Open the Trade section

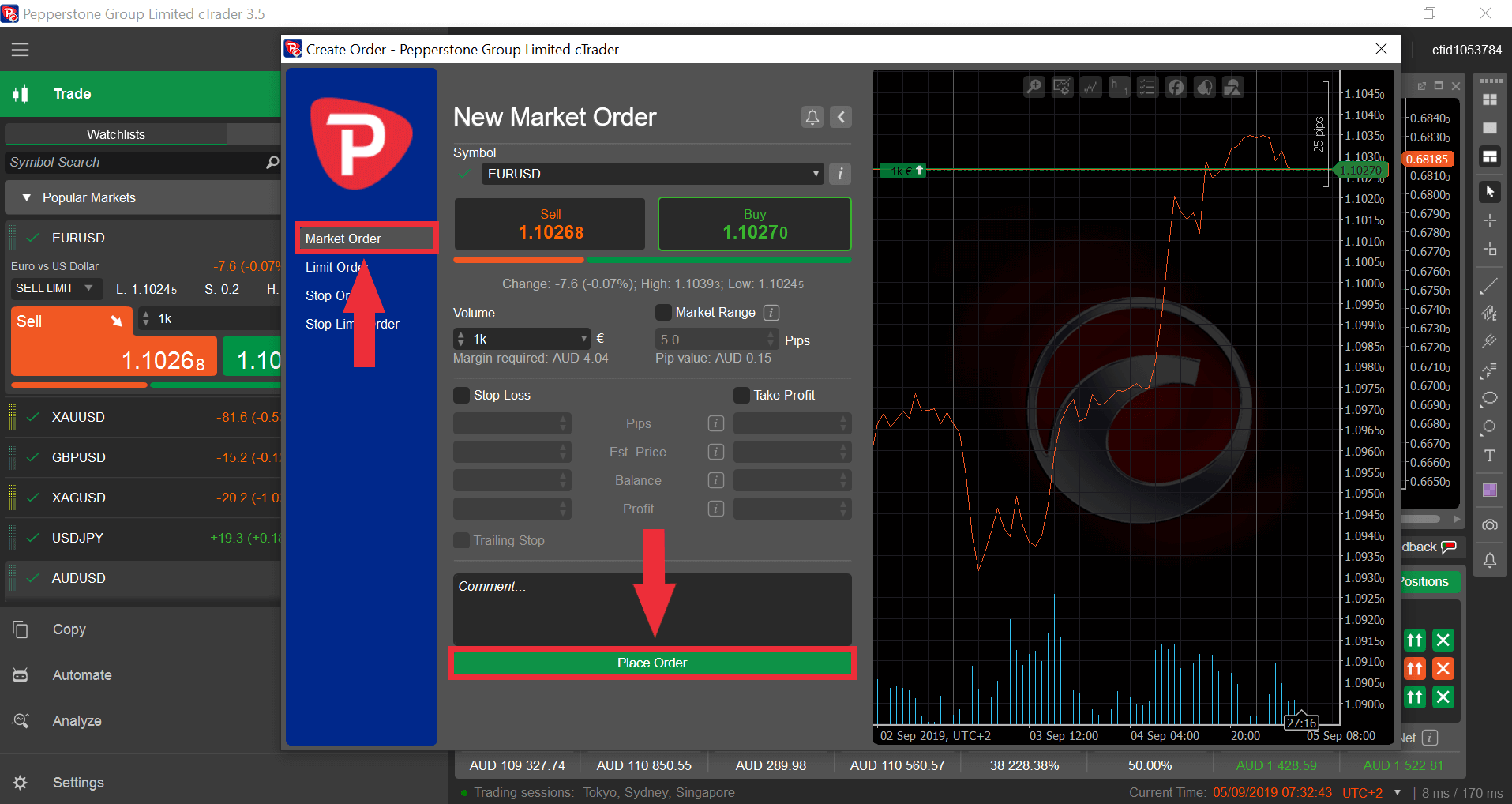point(141,94)
